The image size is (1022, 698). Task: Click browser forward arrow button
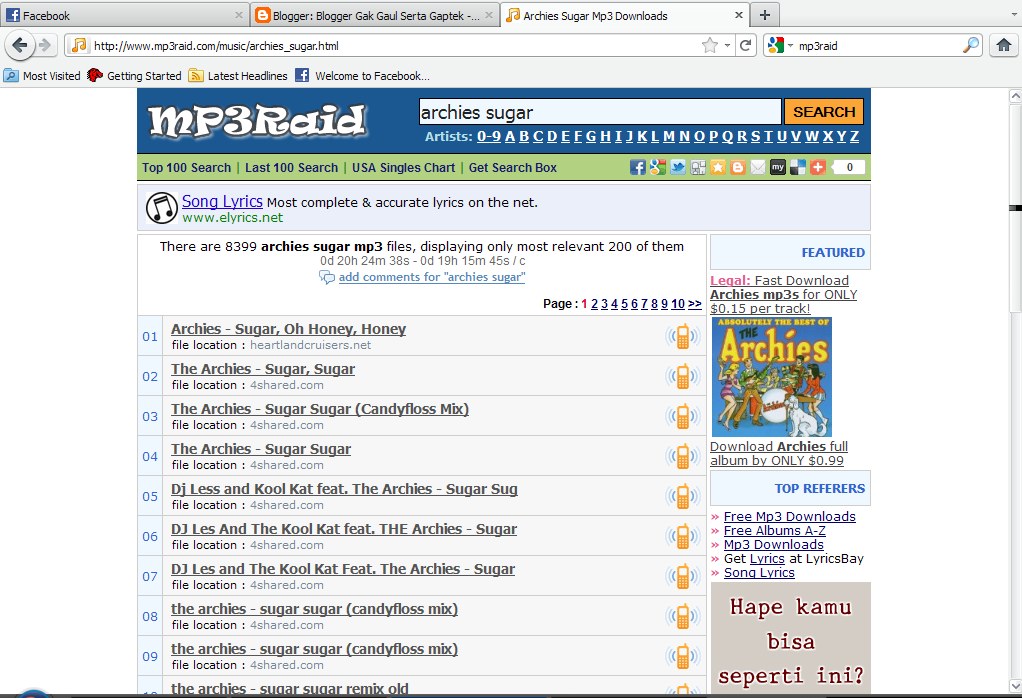point(44,45)
